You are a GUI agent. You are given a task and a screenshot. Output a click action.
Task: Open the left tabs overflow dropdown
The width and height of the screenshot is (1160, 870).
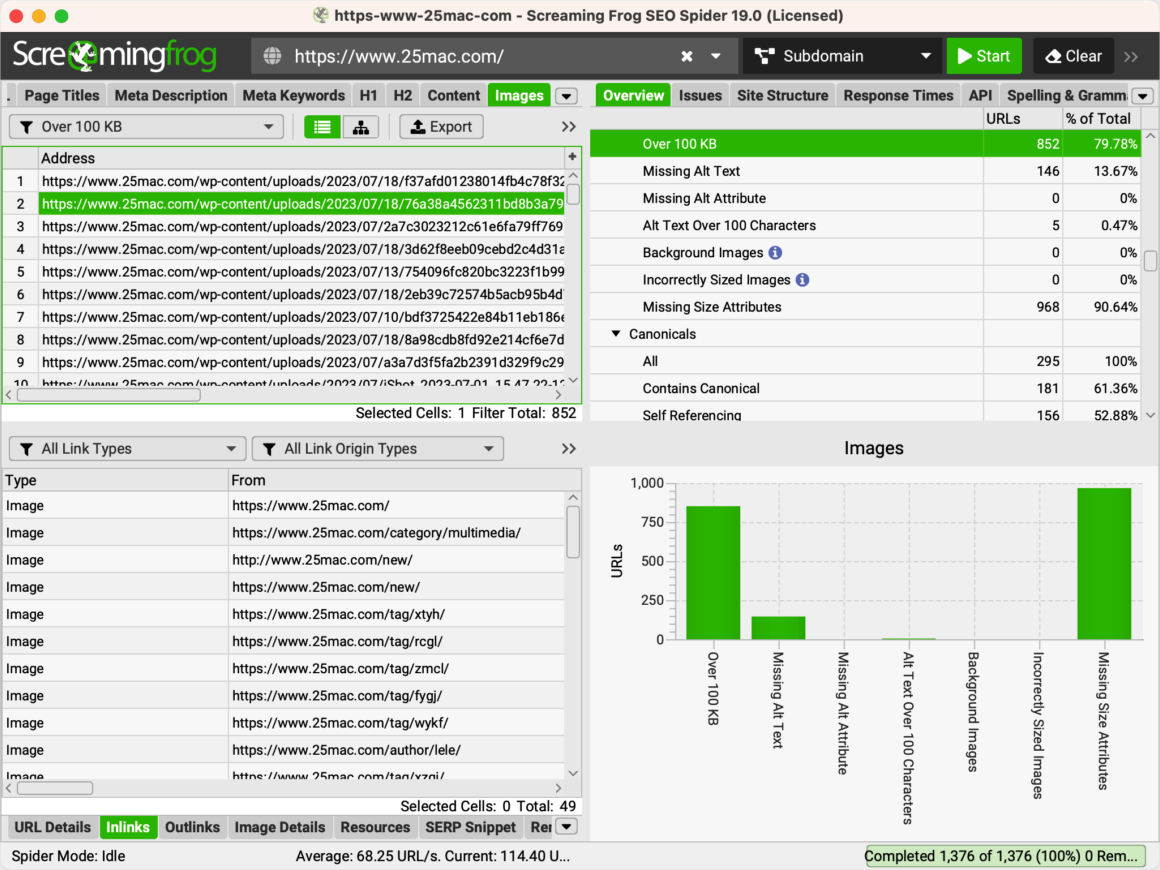click(x=567, y=96)
